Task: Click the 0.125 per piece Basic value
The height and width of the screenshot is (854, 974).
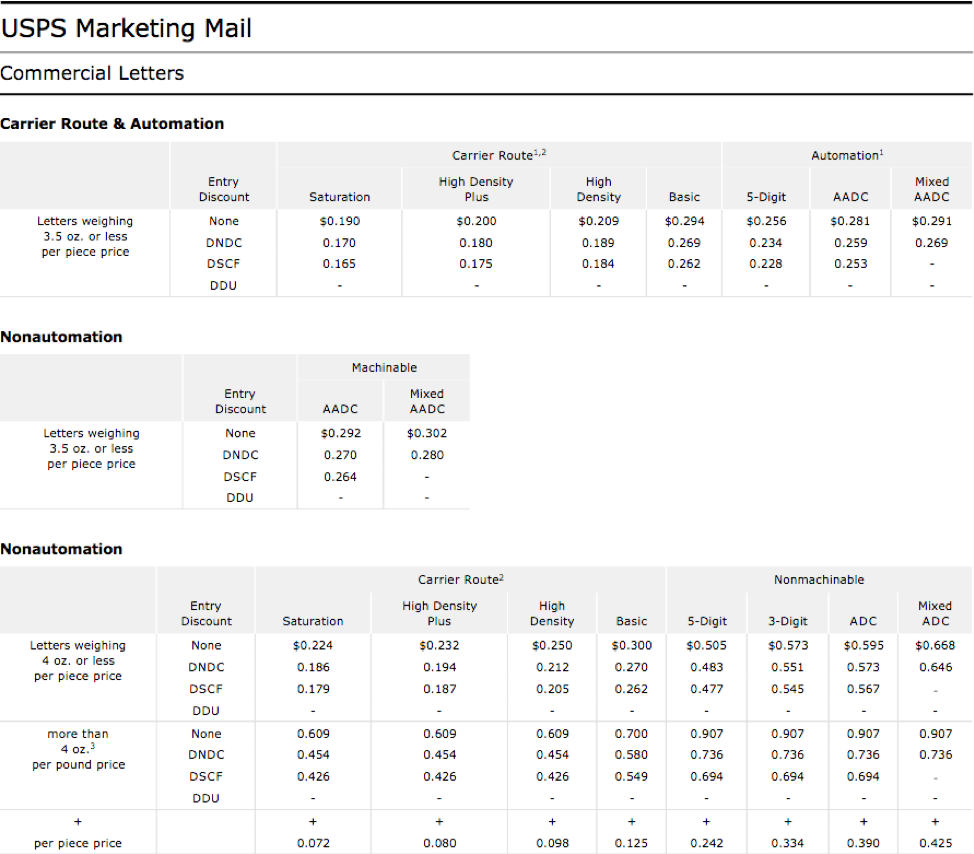Action: 631,843
